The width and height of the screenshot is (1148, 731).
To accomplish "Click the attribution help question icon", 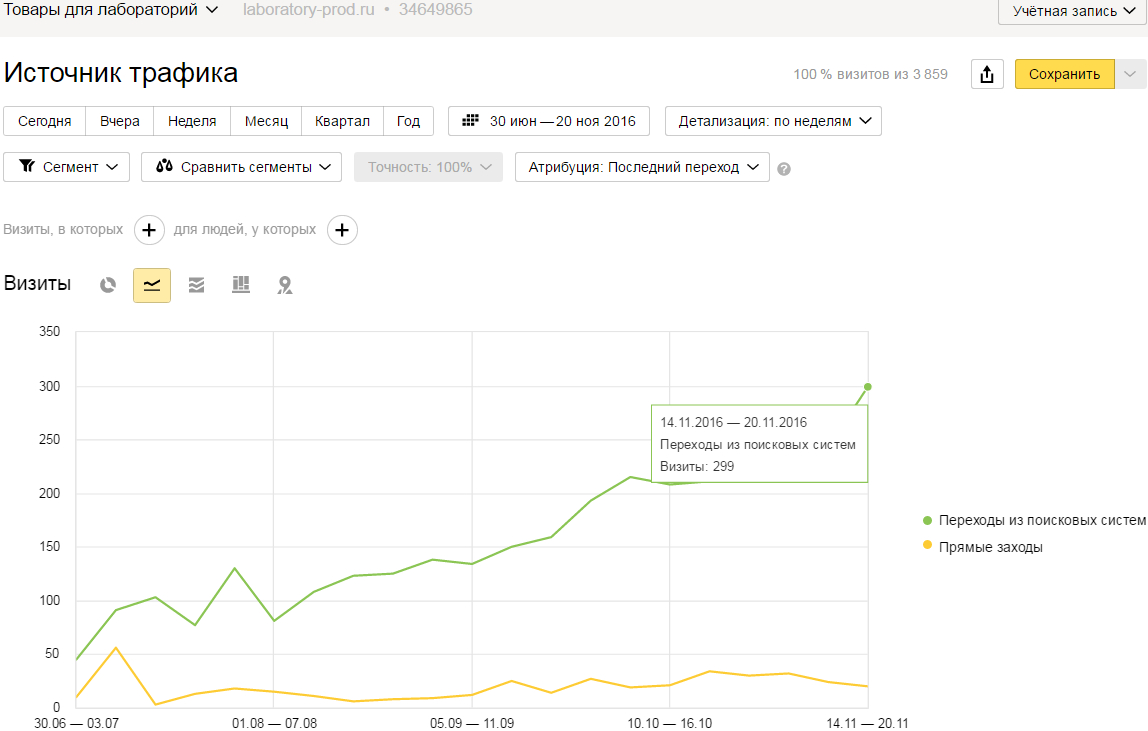I will [x=784, y=168].
